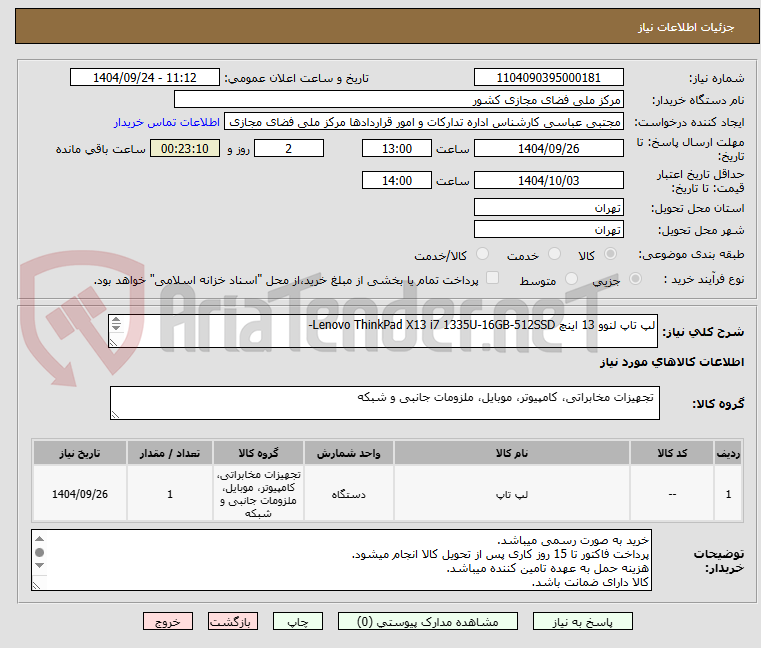761x648 pixels.
Task: Click the نام دستگاه خریدار field
Action: pyautogui.click(x=398, y=100)
